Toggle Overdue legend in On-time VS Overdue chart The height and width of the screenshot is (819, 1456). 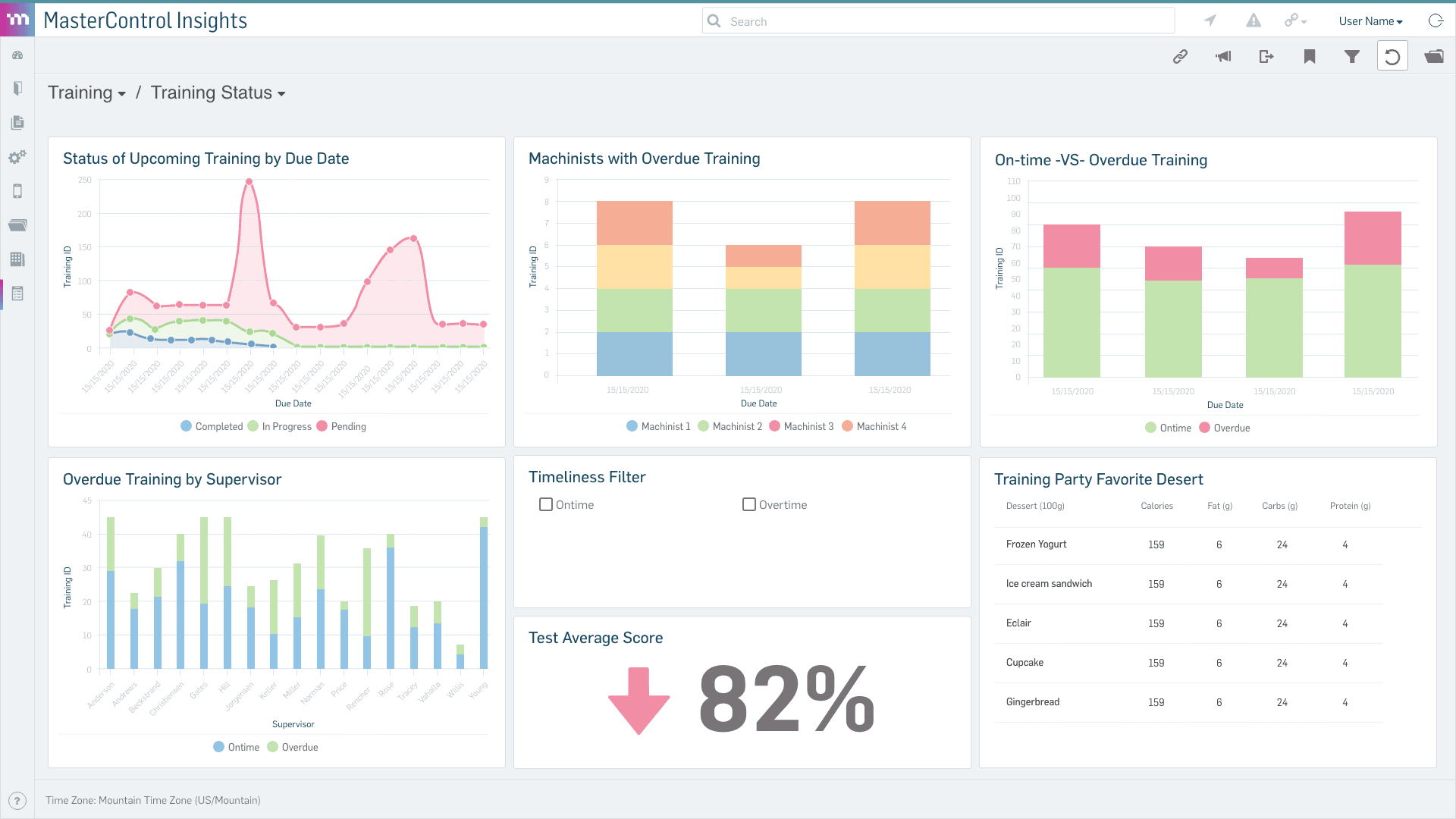click(1224, 428)
